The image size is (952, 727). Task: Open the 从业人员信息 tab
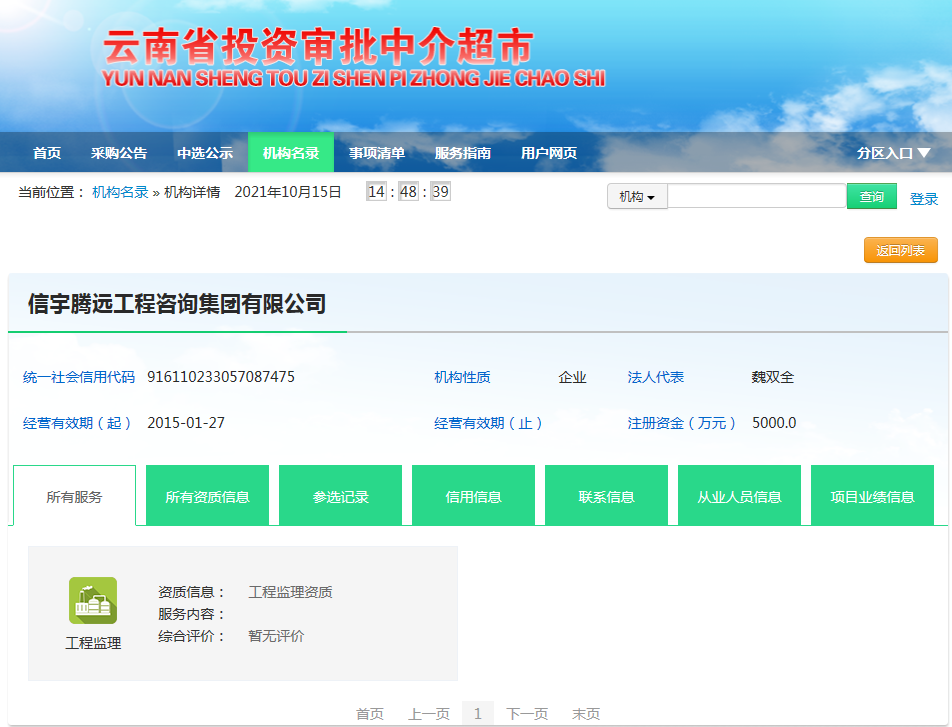point(739,494)
